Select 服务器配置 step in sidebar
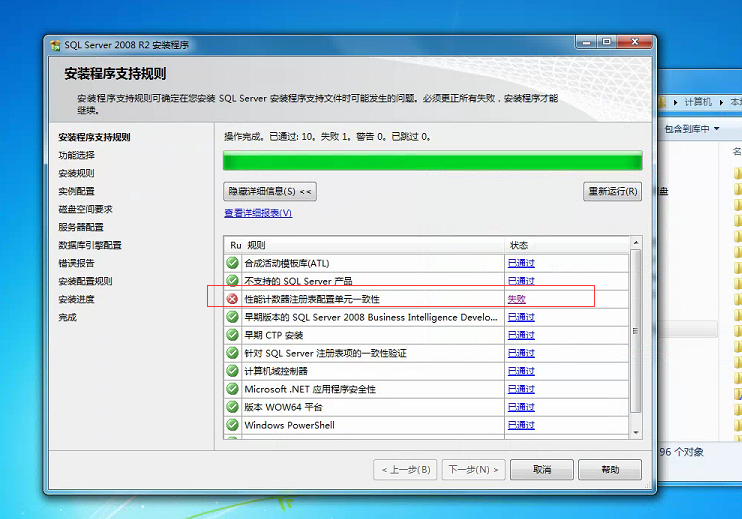 click(81, 227)
